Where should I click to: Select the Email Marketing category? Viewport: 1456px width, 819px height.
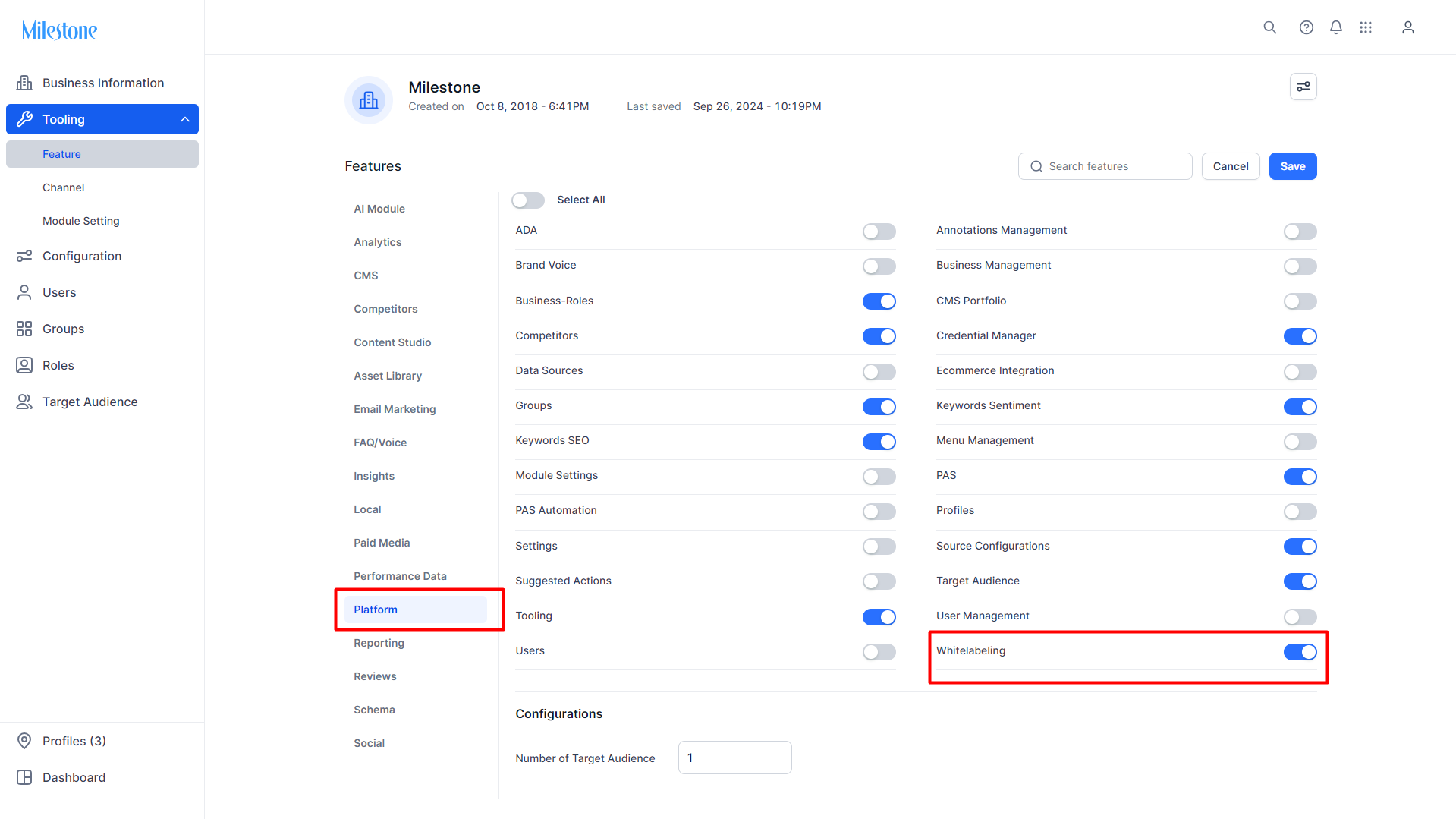[416, 409]
